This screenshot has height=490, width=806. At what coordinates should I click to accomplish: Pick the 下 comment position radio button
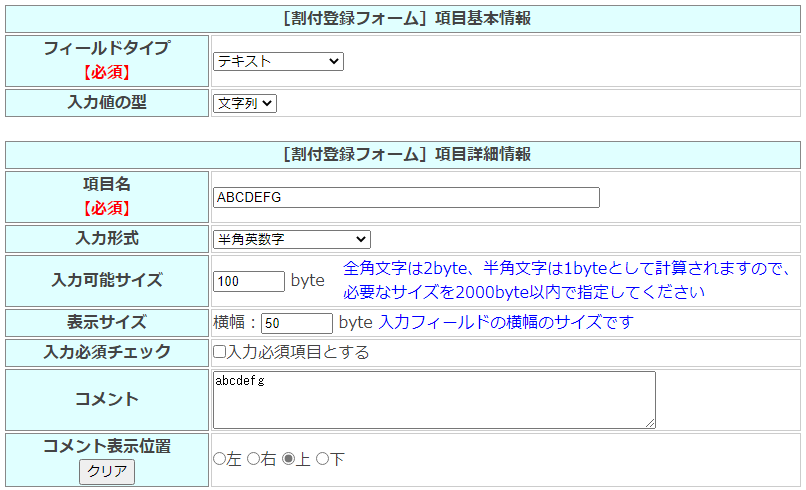pos(322,459)
